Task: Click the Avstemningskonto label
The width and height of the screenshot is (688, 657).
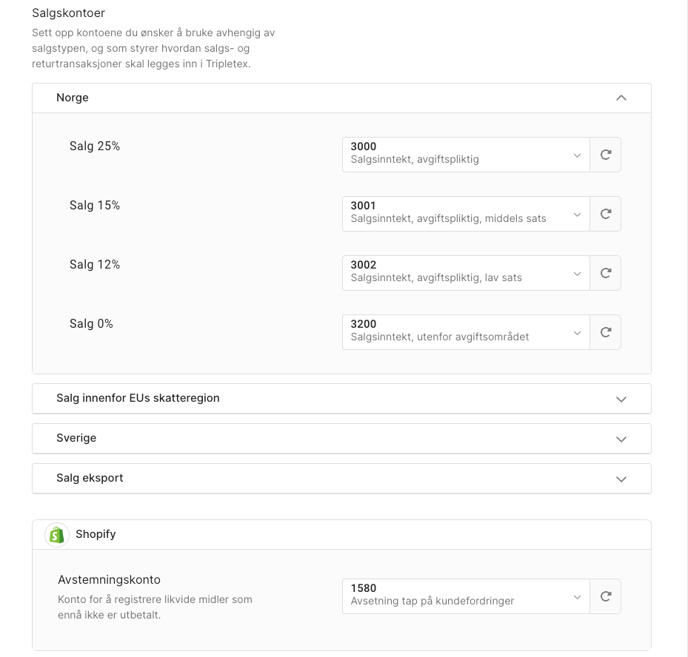Action: coord(109,580)
